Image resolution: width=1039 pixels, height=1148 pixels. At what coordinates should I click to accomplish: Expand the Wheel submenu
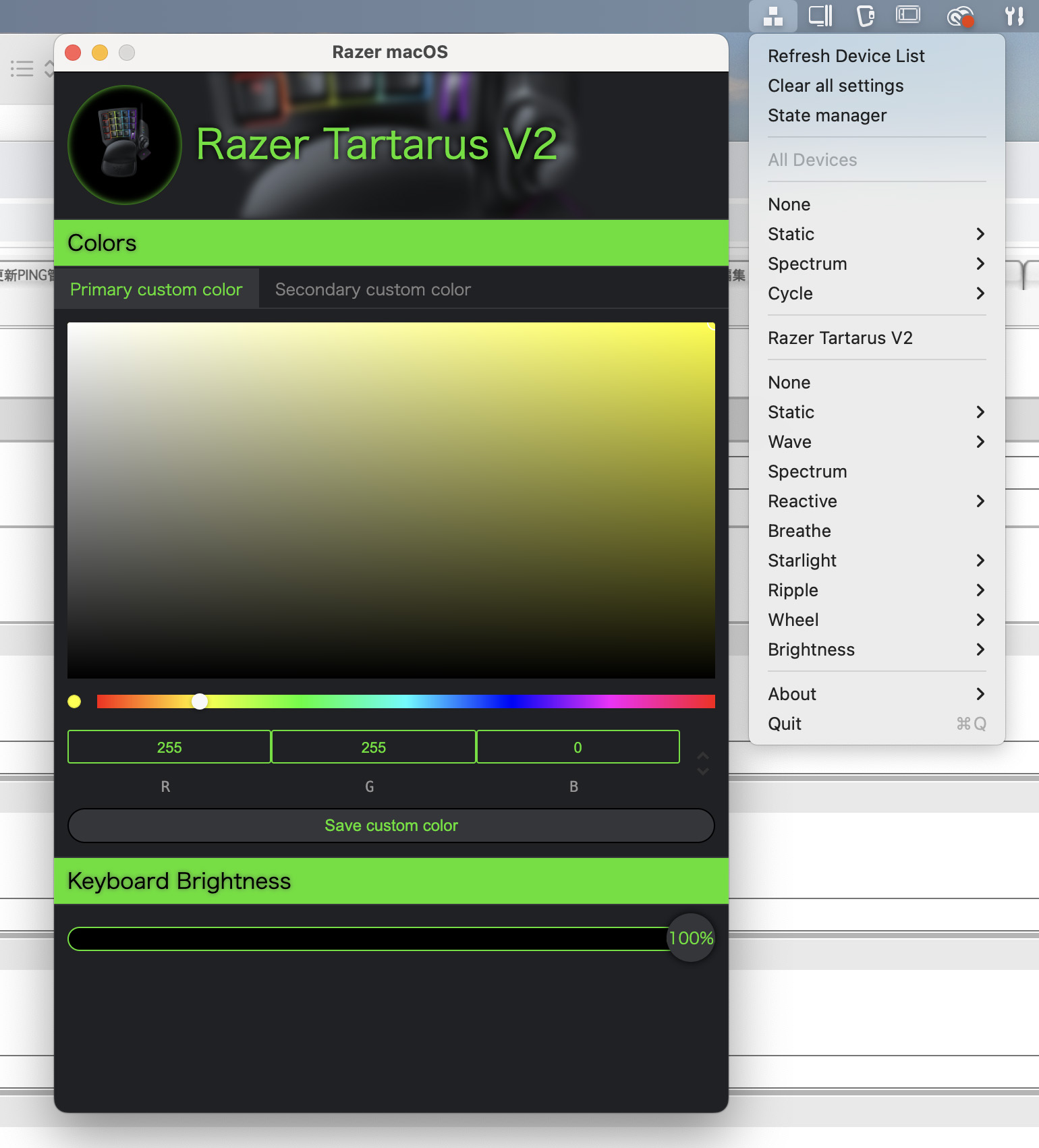877,620
